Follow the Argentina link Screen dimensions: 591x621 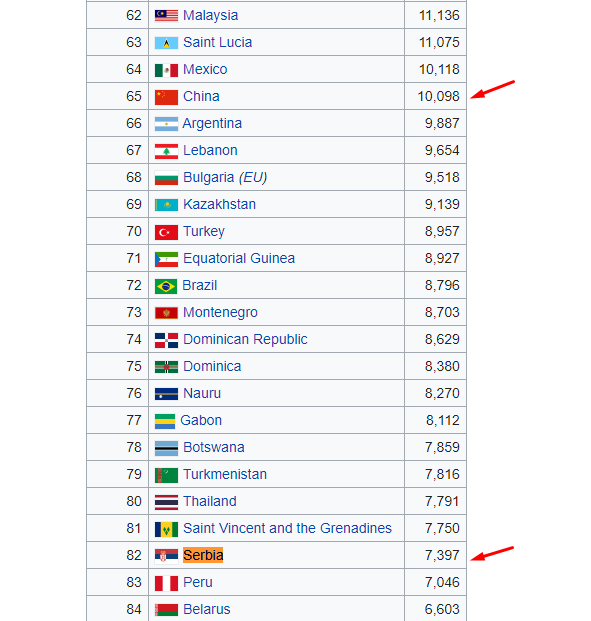tap(212, 124)
